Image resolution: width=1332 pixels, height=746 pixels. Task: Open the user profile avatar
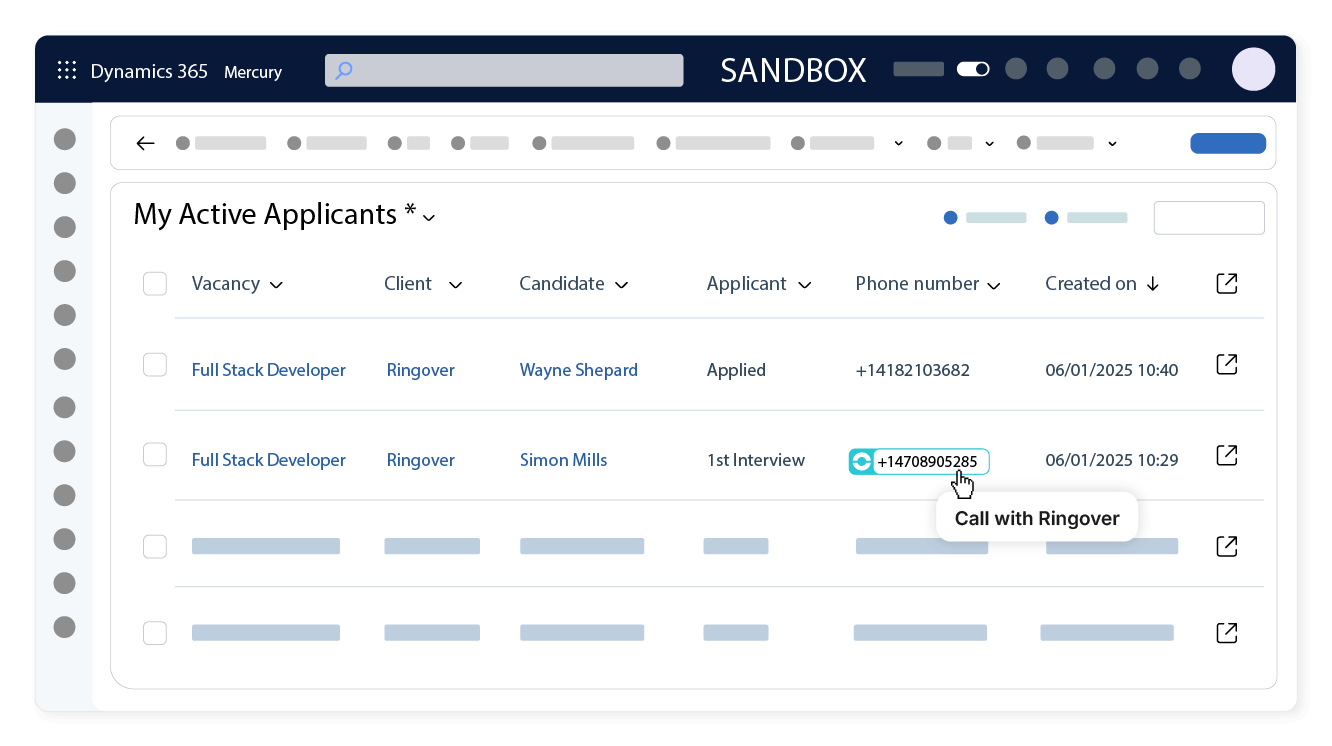click(1252, 69)
